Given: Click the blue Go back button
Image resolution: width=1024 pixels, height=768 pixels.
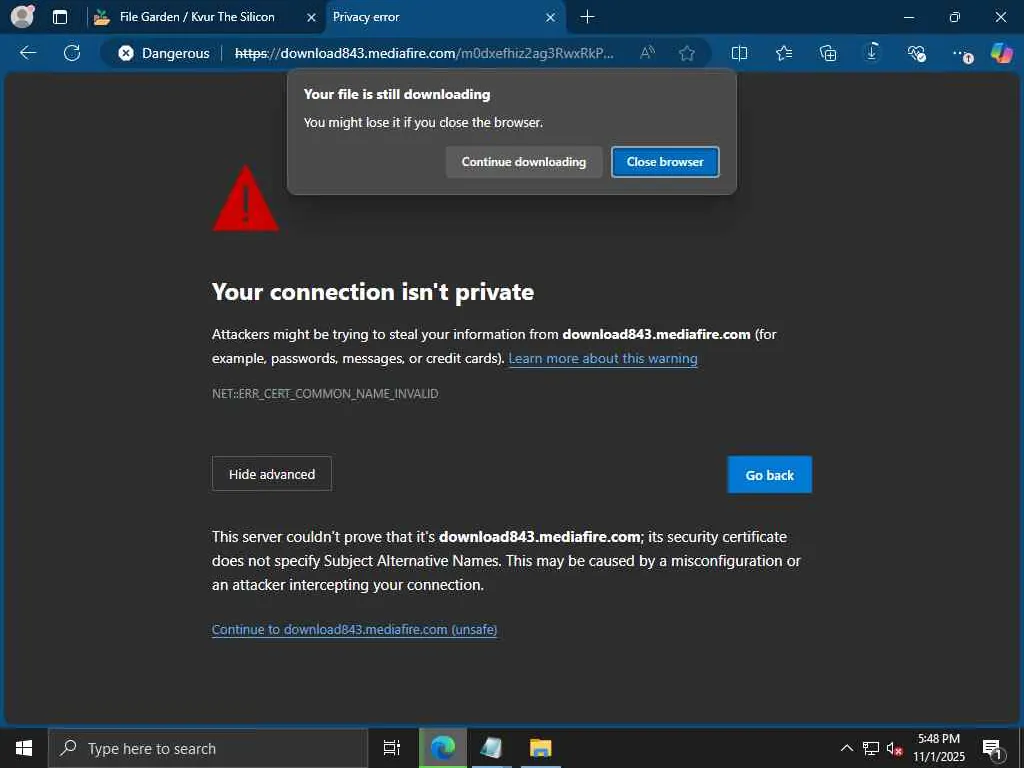Looking at the screenshot, I should (x=769, y=475).
